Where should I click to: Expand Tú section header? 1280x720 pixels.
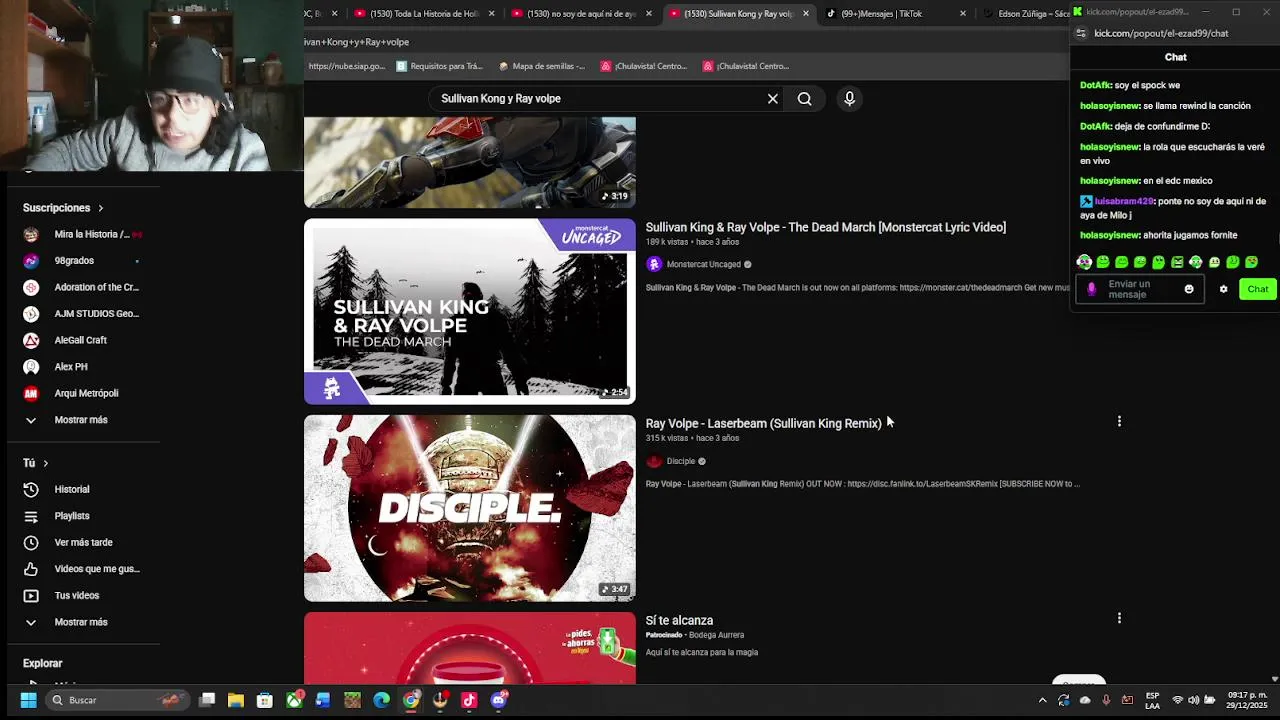(x=36, y=463)
